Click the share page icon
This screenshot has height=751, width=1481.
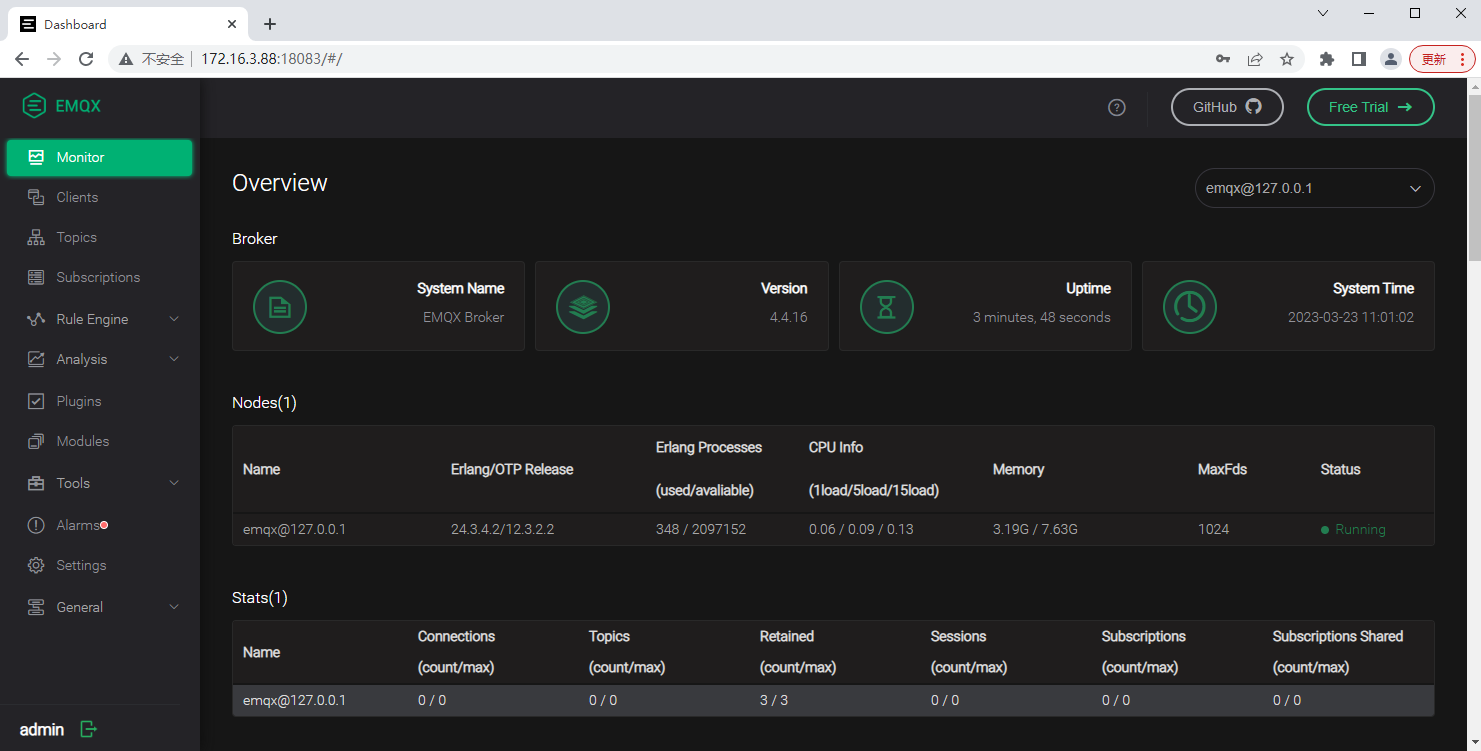1255,59
